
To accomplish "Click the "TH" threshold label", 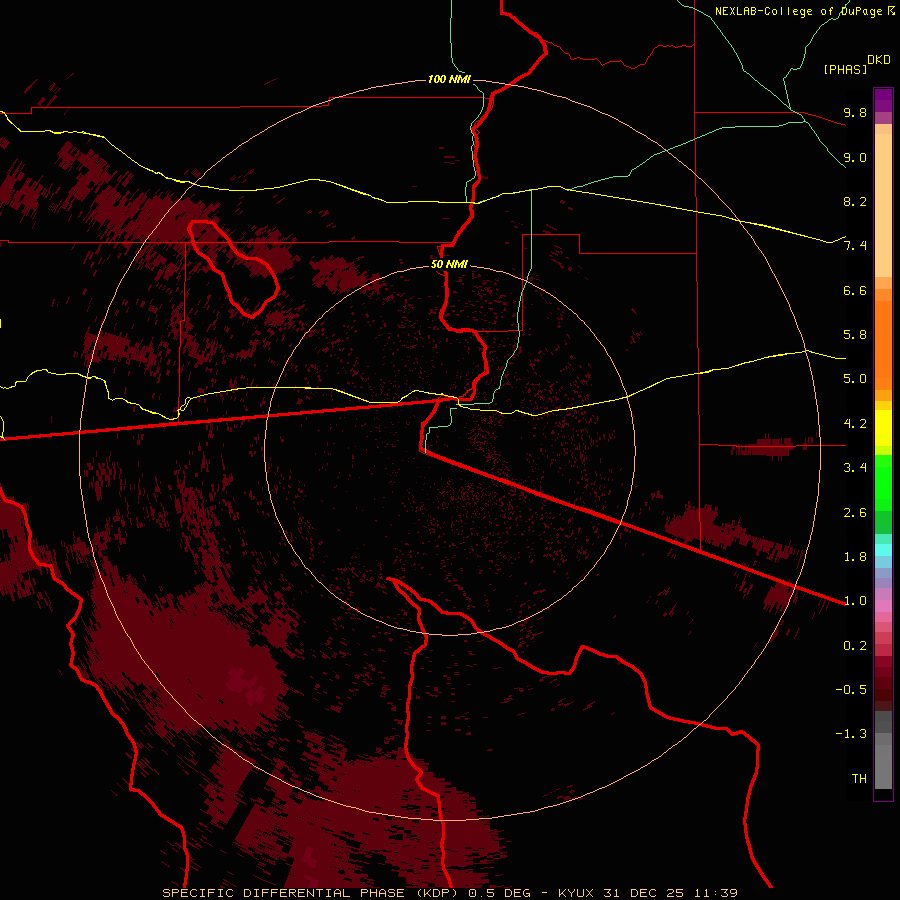I will click(x=859, y=779).
